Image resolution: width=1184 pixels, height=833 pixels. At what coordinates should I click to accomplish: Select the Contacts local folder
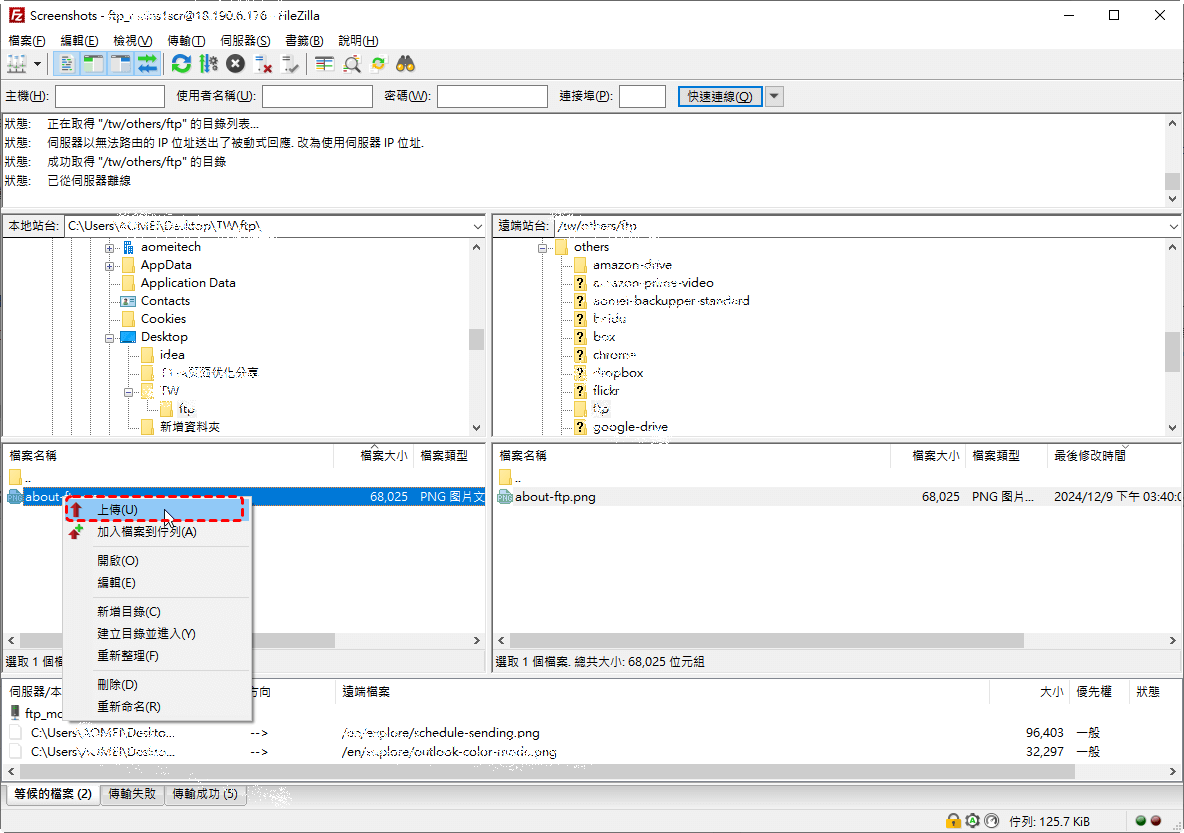[x=165, y=301]
